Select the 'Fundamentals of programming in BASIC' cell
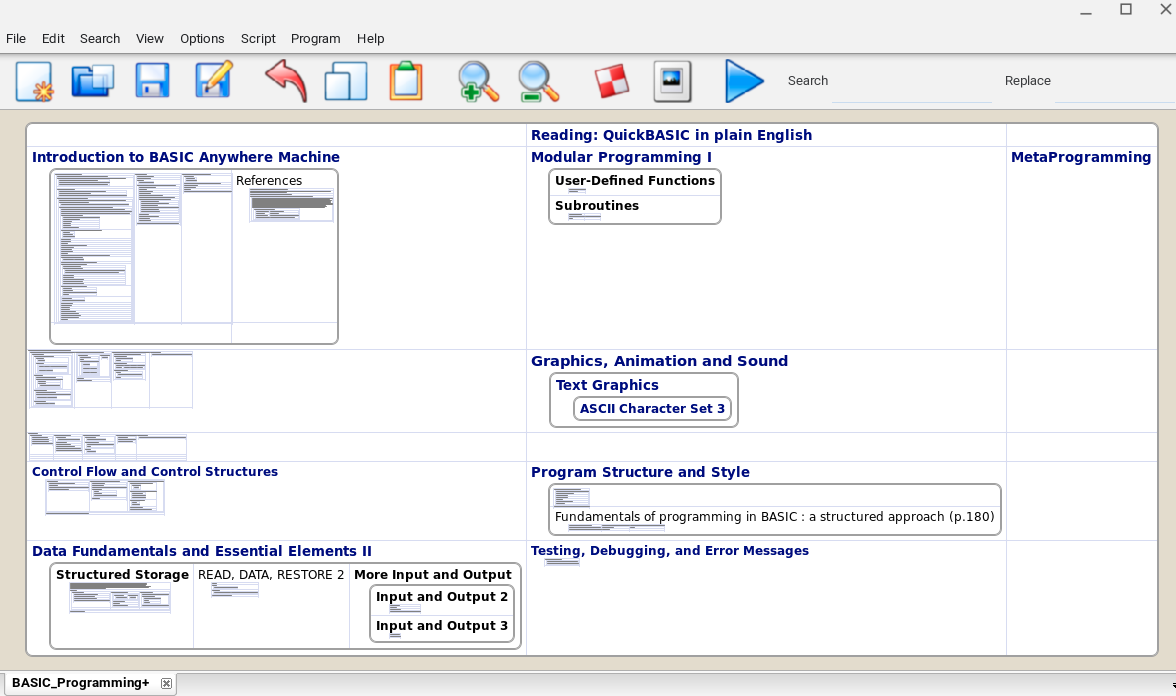The image size is (1176, 696). (775, 517)
